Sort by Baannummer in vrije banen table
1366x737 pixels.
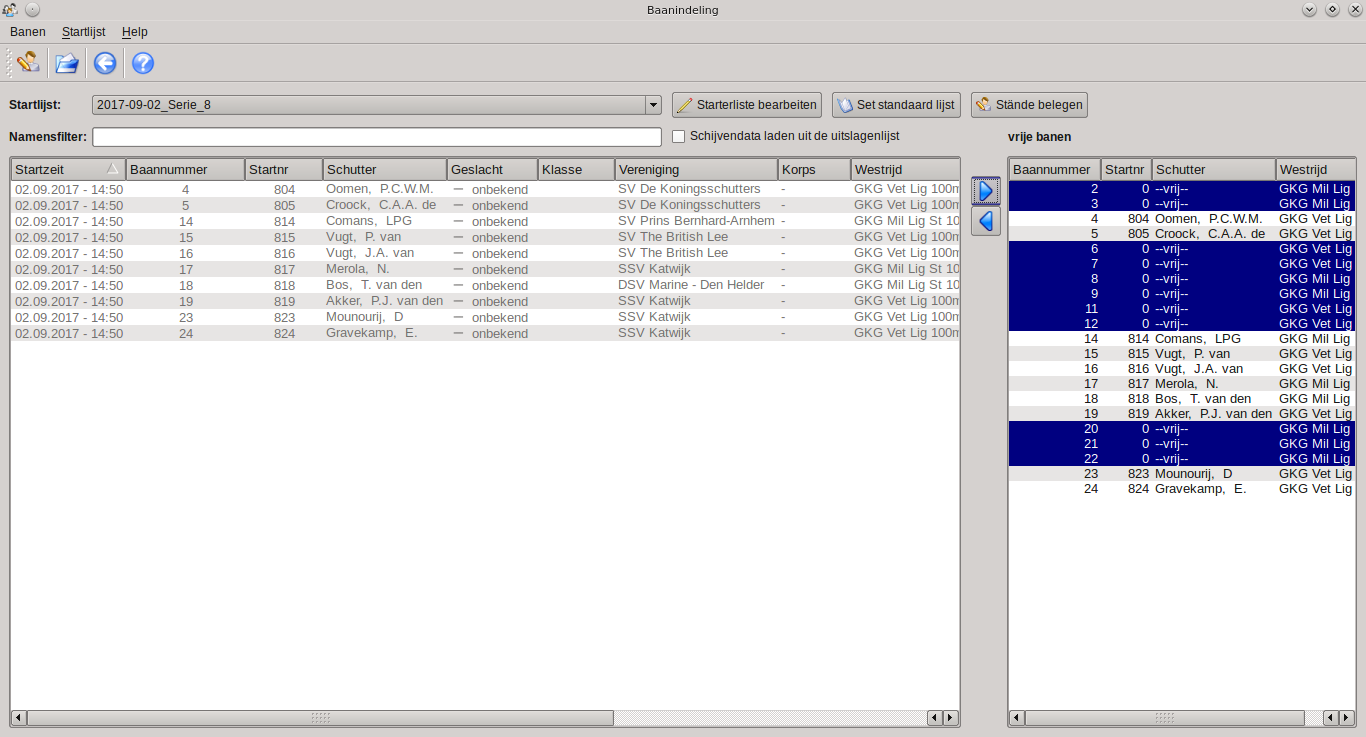pyautogui.click(x=1054, y=170)
